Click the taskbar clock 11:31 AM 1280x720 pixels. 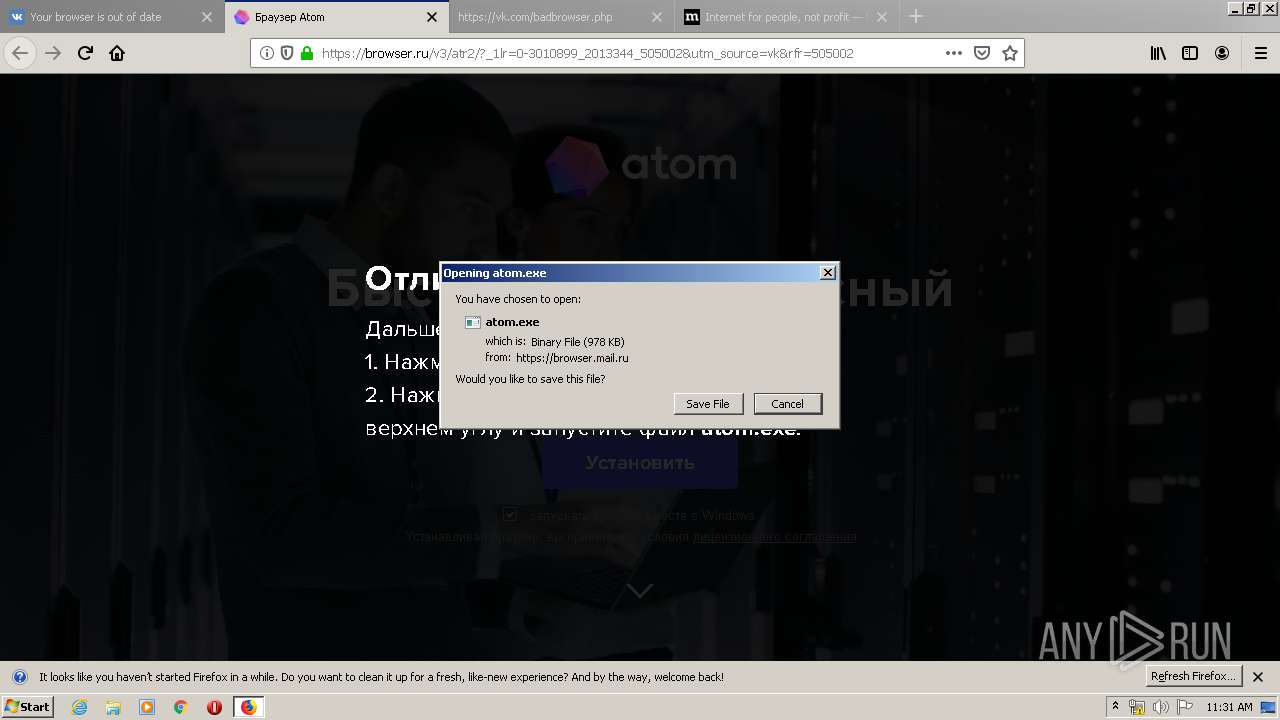pos(1229,707)
